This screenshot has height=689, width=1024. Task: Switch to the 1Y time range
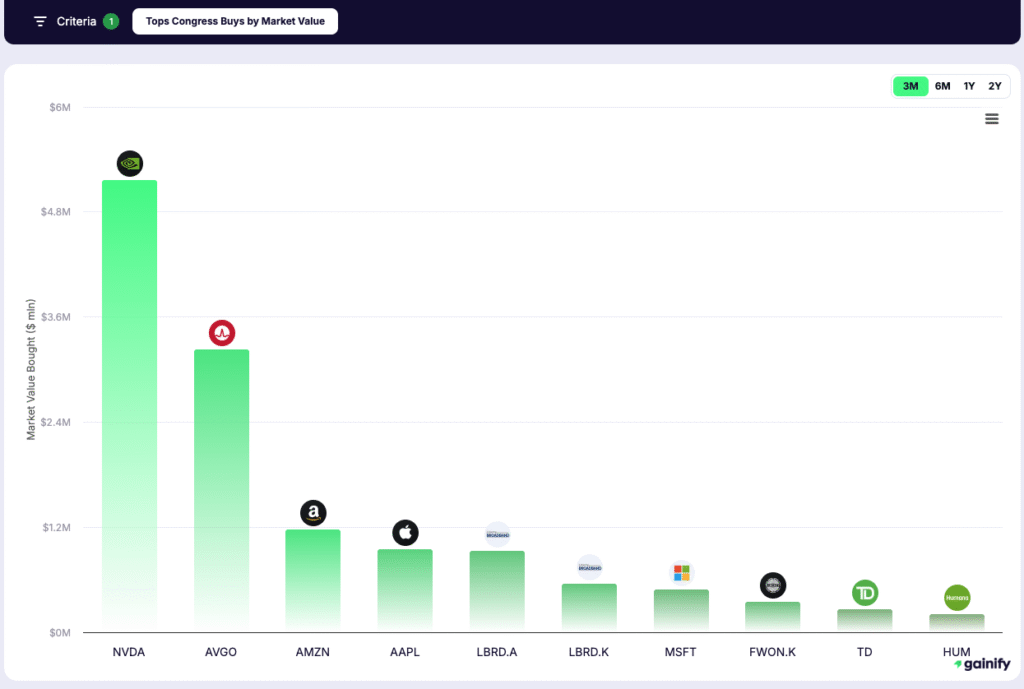(x=969, y=86)
